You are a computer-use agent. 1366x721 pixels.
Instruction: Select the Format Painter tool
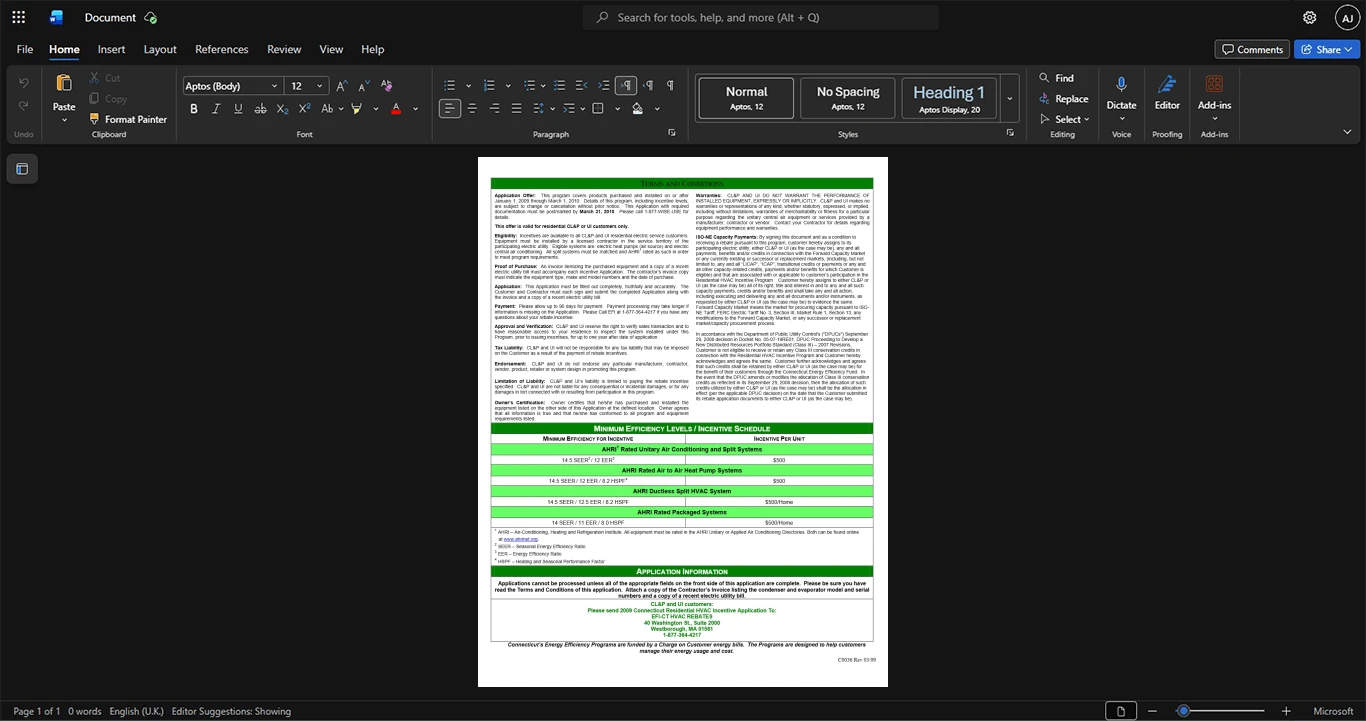[x=127, y=119]
